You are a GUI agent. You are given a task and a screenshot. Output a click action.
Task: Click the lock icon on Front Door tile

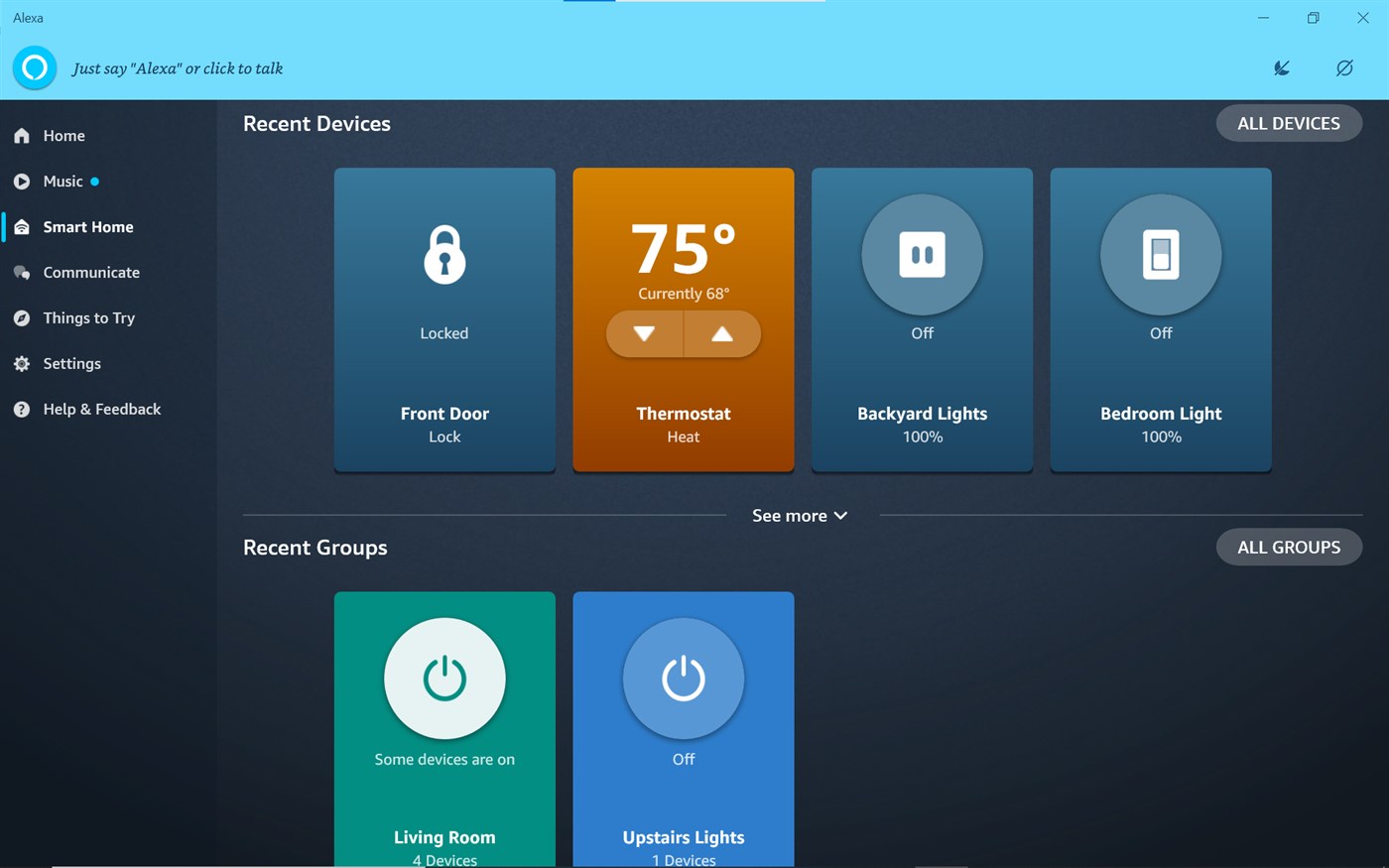point(443,254)
